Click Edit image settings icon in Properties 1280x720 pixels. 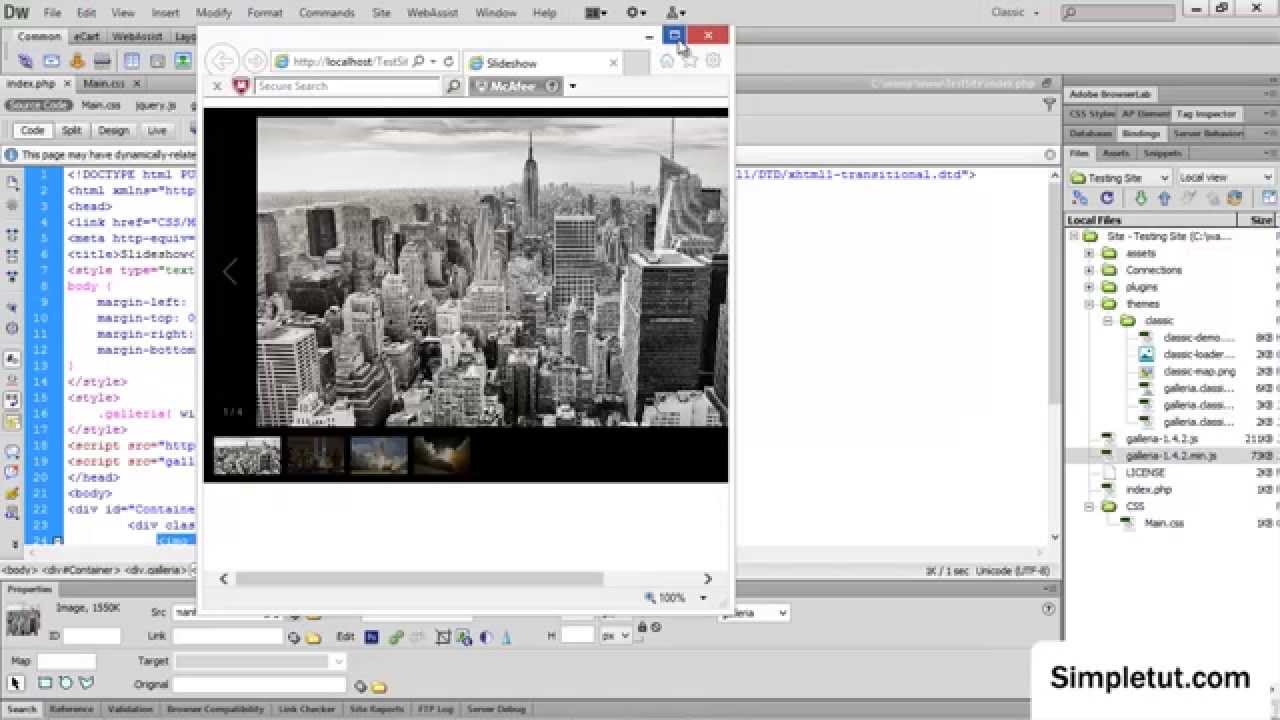click(396, 636)
